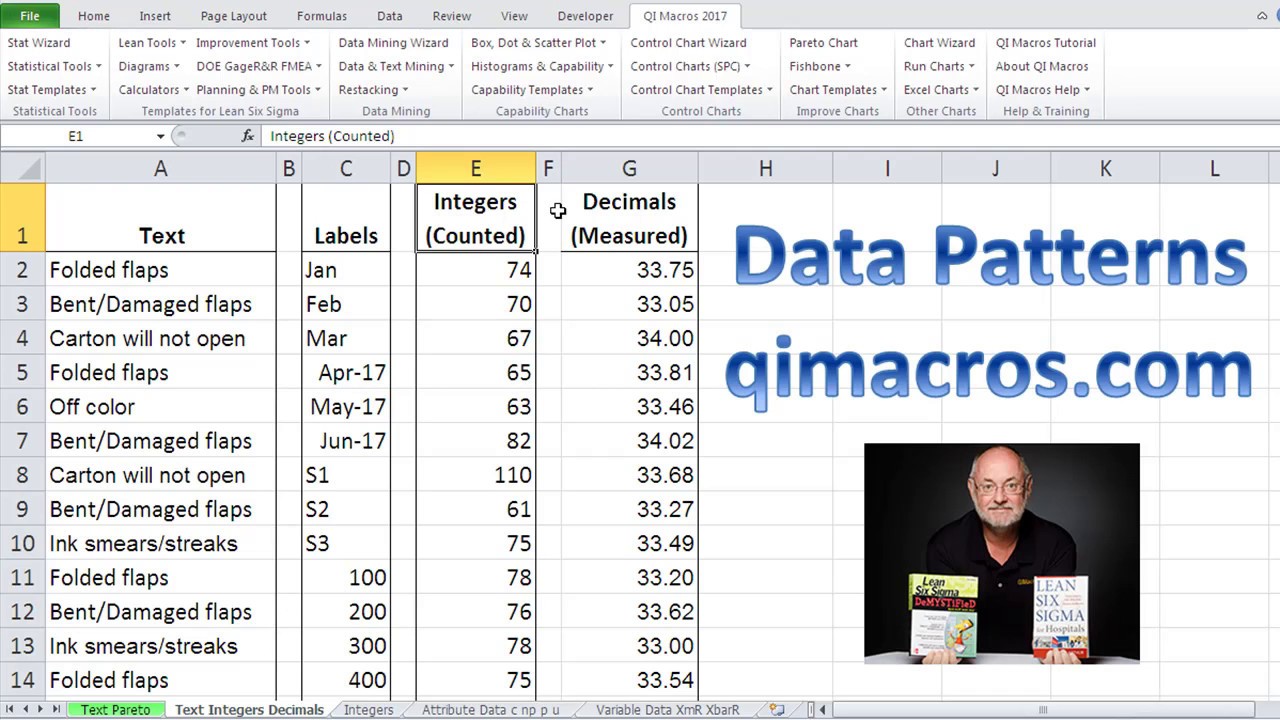Expand the Diagrams menu
This screenshot has height=720, width=1280.
pos(149,66)
